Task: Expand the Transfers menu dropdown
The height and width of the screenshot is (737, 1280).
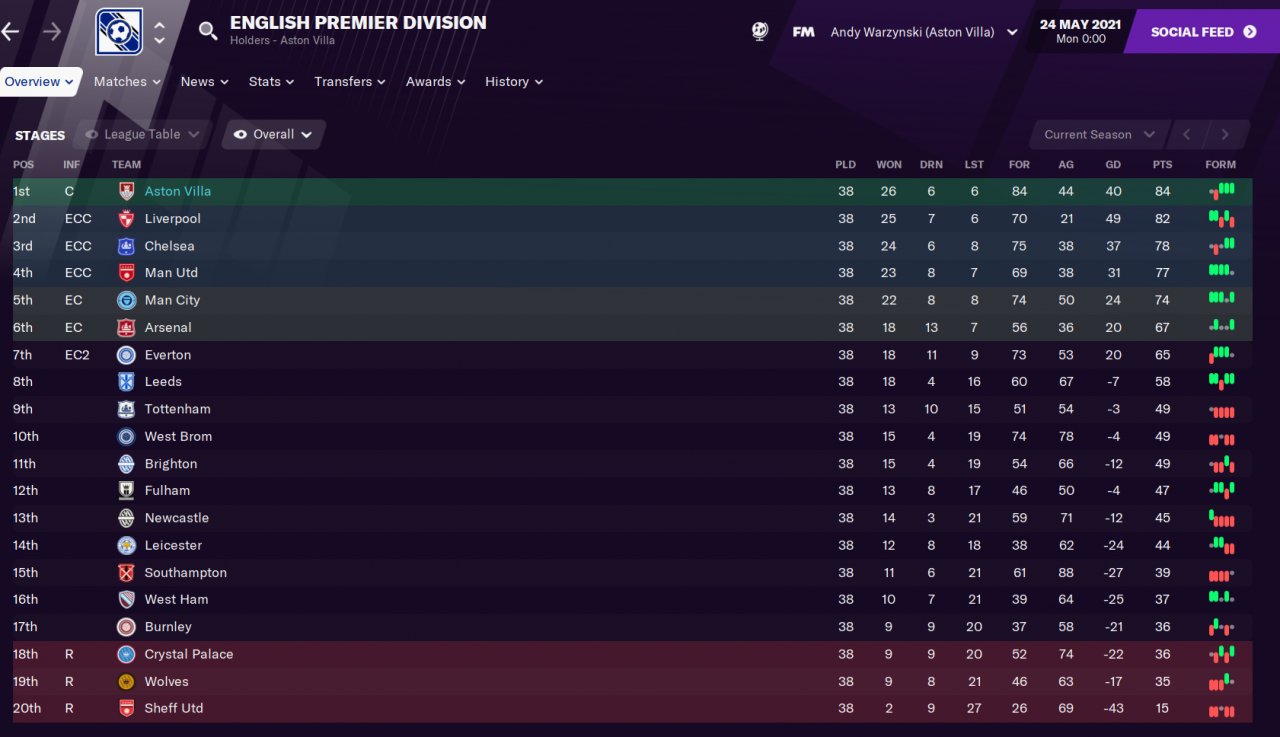Action: coord(349,82)
